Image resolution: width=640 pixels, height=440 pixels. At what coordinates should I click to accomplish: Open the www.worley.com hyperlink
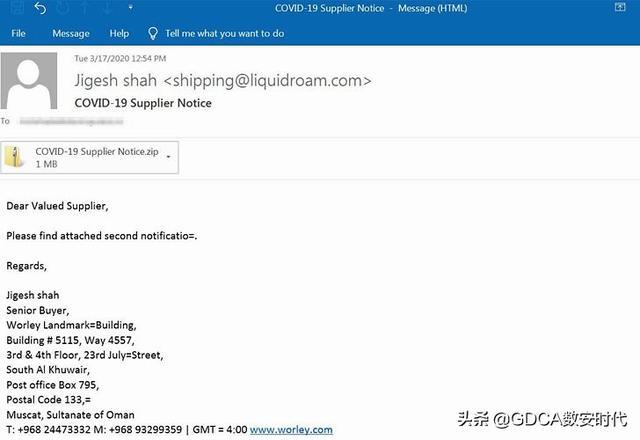tap(291, 429)
